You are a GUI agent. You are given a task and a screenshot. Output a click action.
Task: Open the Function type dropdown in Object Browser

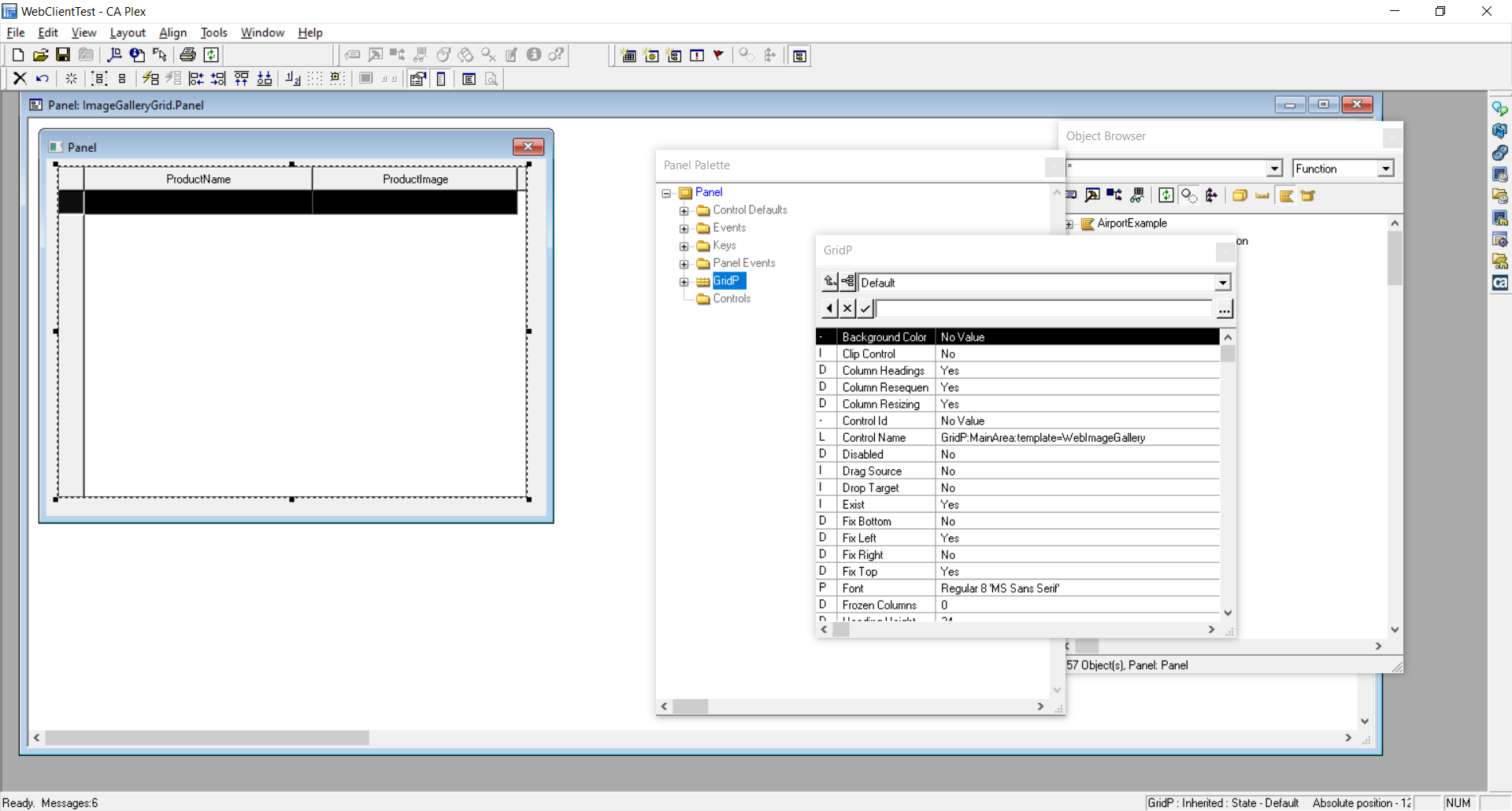(1385, 168)
